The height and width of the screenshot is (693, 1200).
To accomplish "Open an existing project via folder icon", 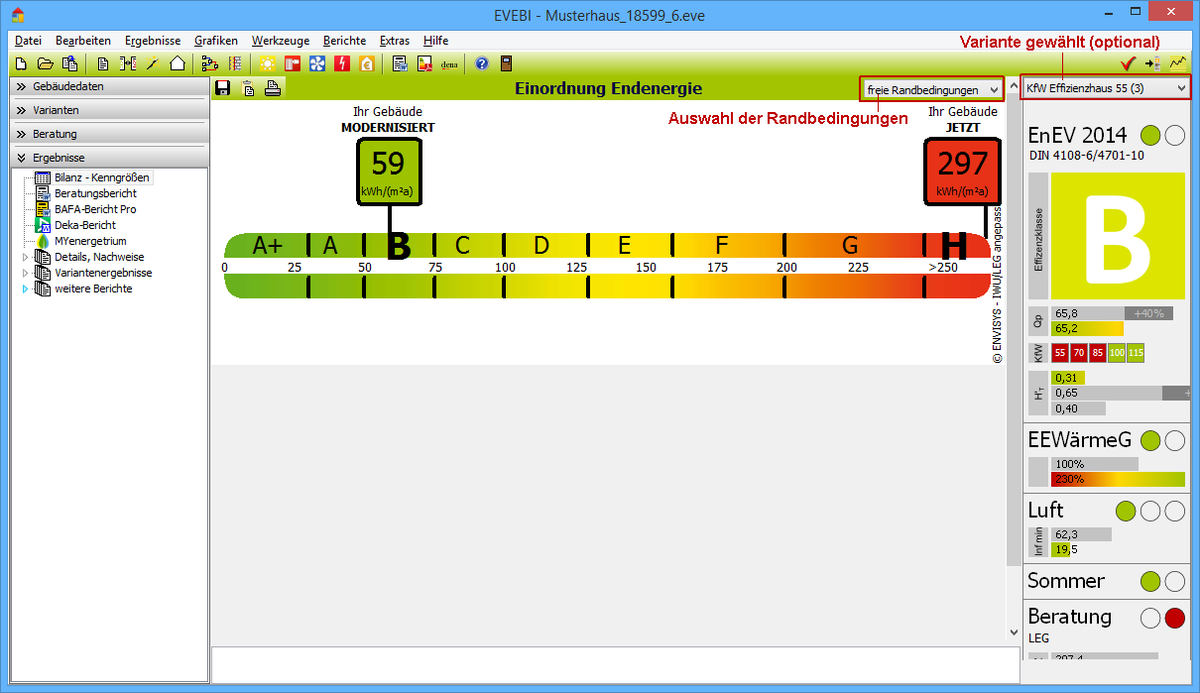I will point(45,64).
